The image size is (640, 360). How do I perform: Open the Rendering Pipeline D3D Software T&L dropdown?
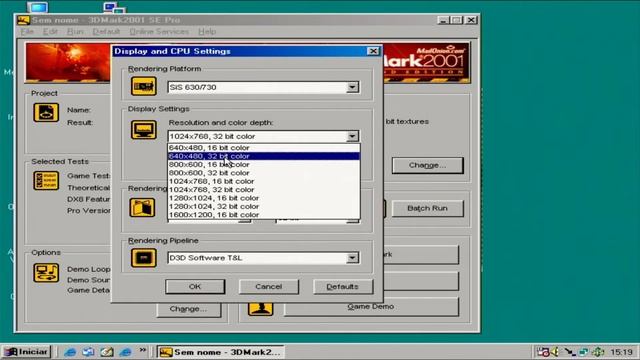[x=352, y=258]
